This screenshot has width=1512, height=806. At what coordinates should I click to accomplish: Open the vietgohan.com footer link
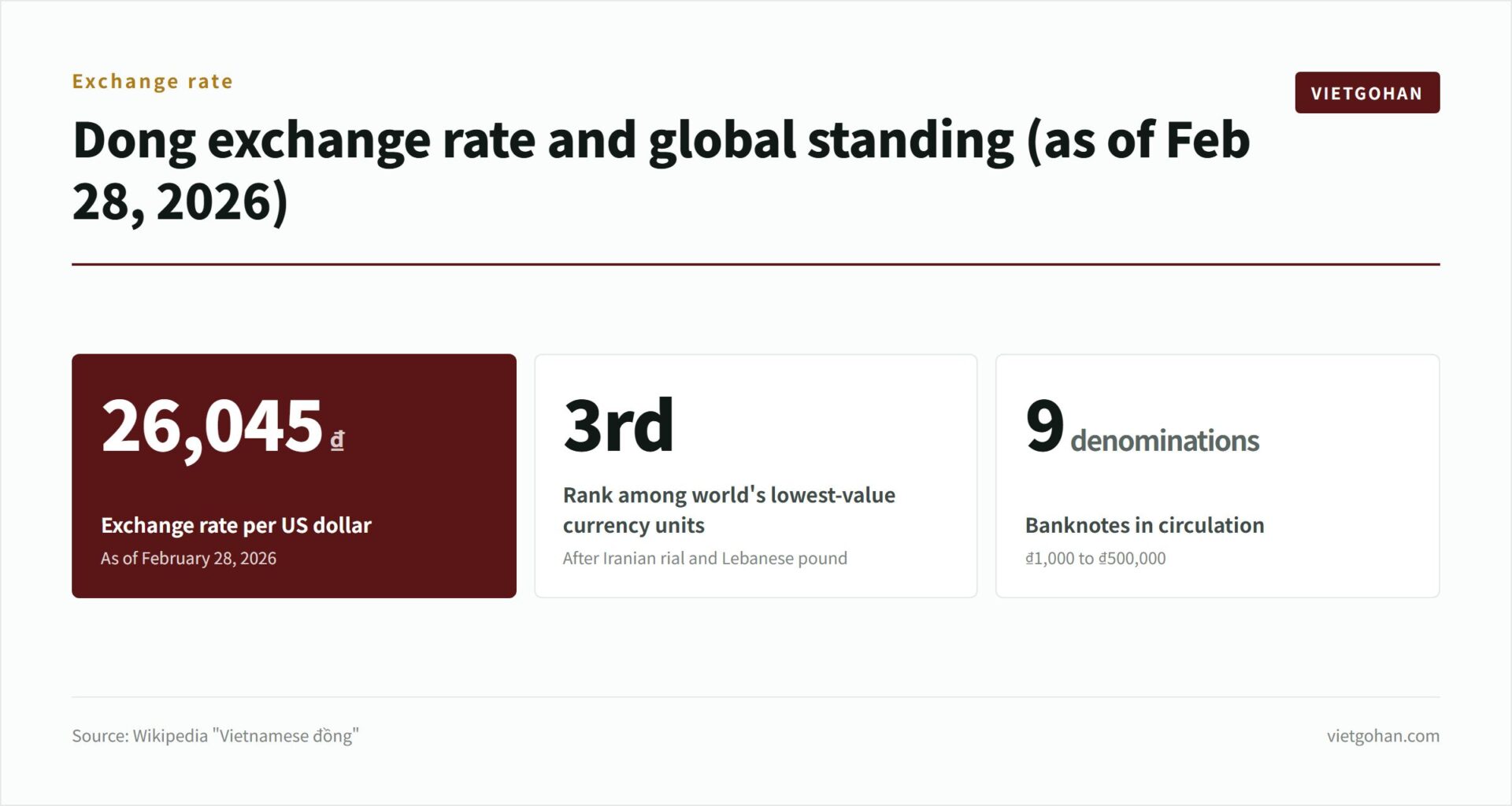(1383, 736)
